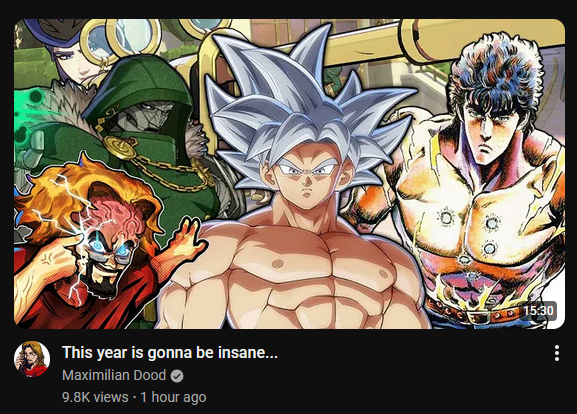
Task: Click the glowing blue eyes of the cartoon man
Action: tap(109, 247)
